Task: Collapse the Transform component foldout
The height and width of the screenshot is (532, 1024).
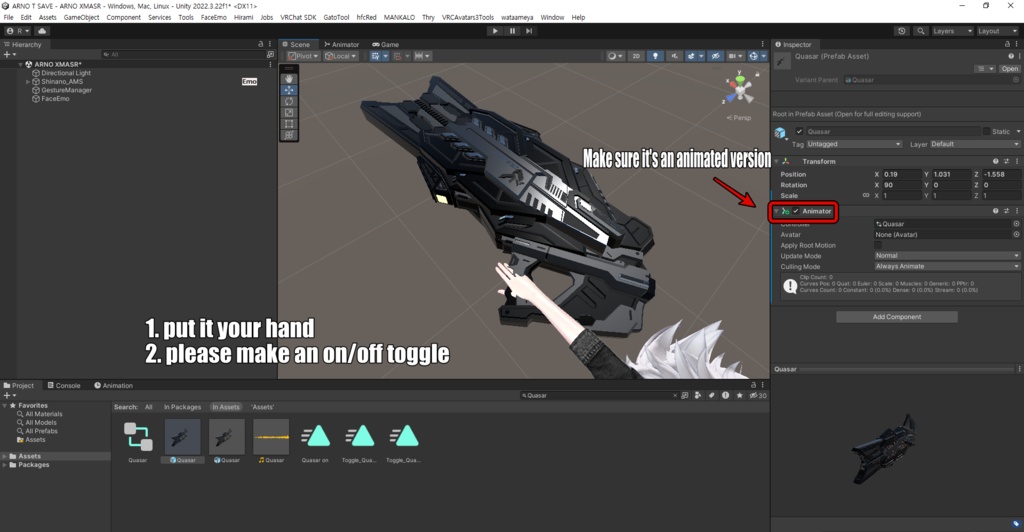Action: (x=776, y=161)
